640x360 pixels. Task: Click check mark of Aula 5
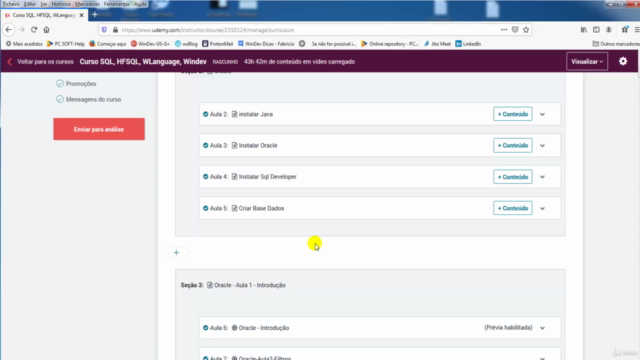pos(205,208)
